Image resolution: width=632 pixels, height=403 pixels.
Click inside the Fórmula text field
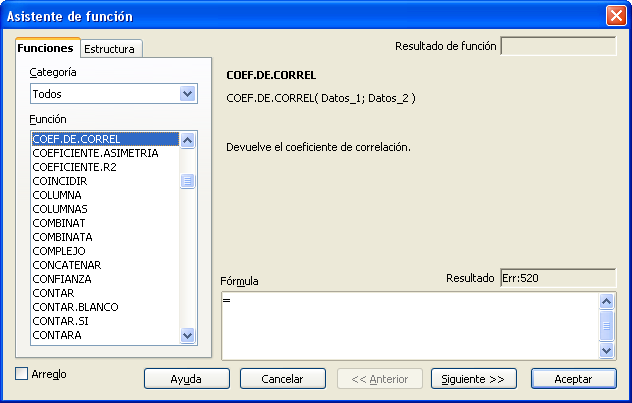coord(410,325)
